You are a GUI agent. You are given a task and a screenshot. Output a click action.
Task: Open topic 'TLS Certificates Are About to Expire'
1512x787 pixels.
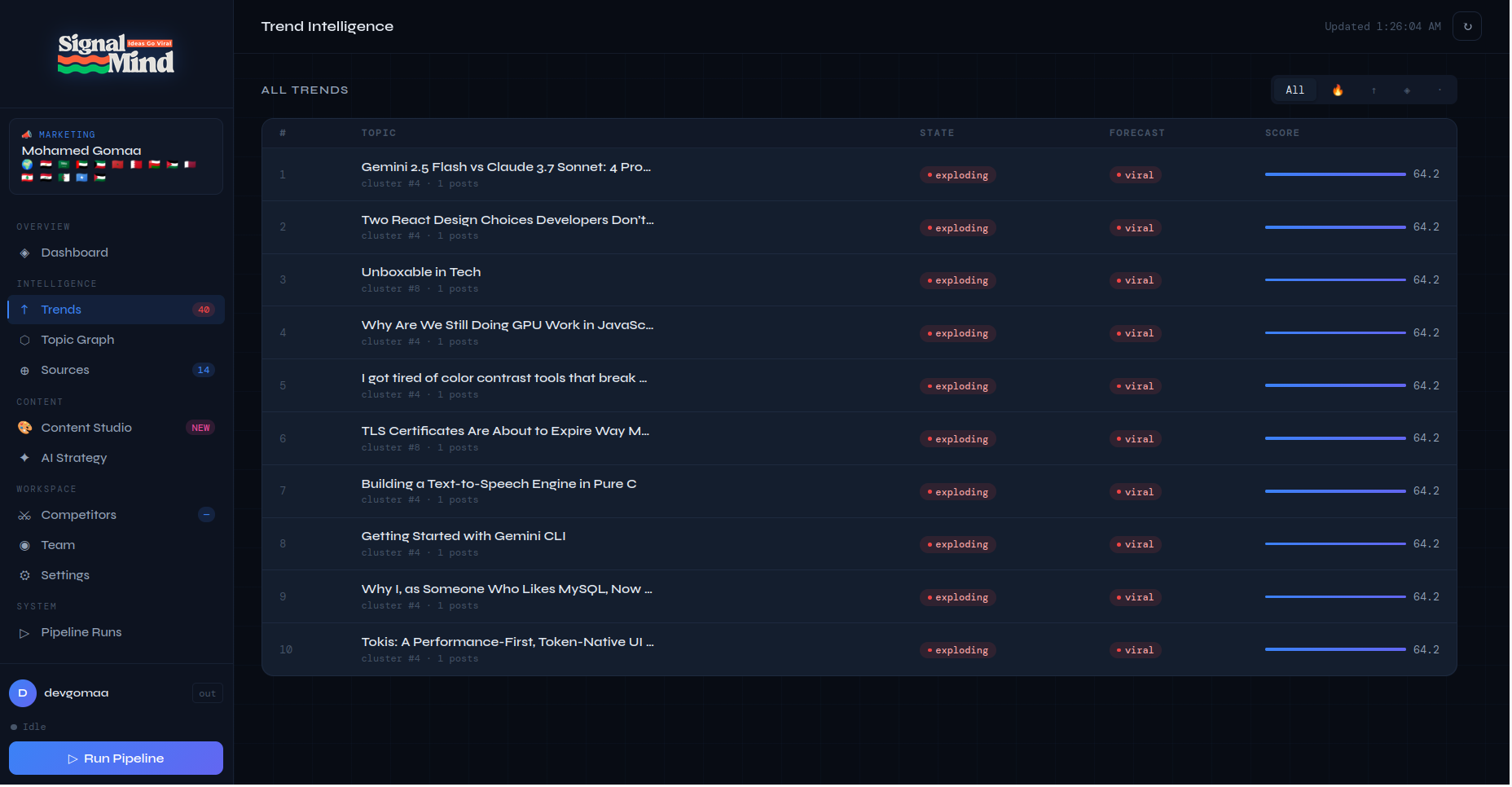505,431
